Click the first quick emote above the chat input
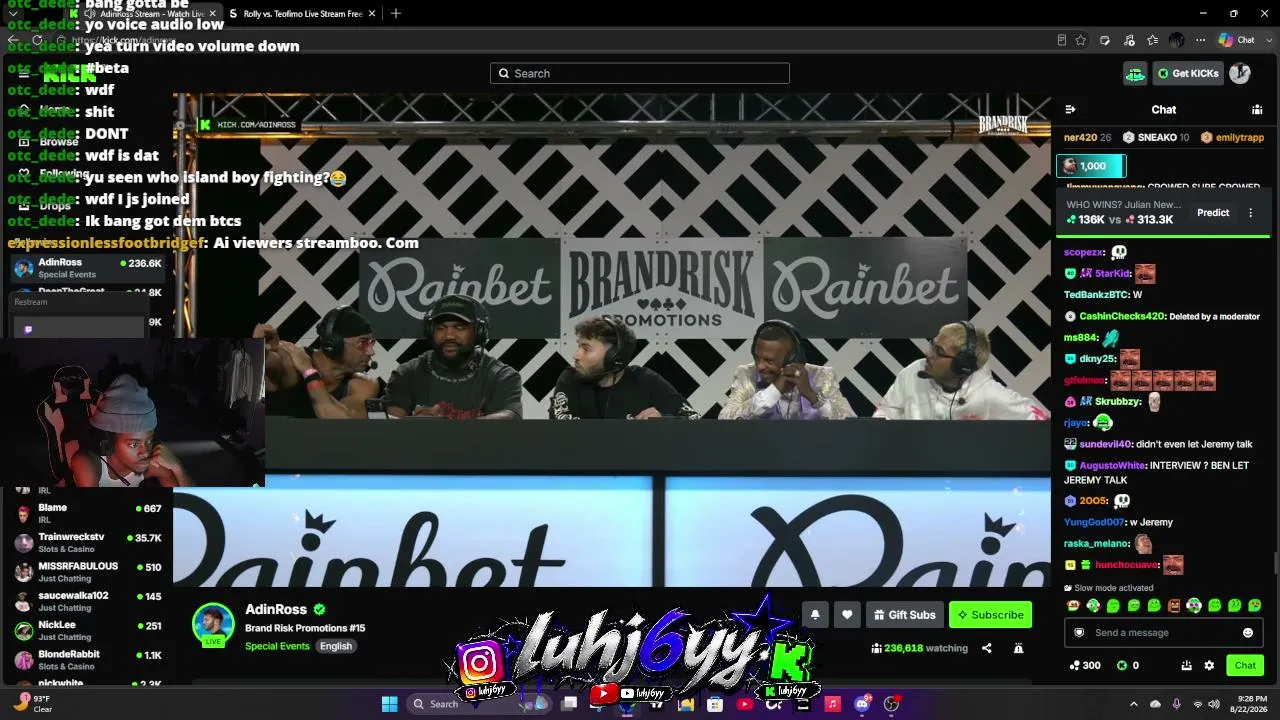Screen dimensions: 1280x720 pos(1073,606)
